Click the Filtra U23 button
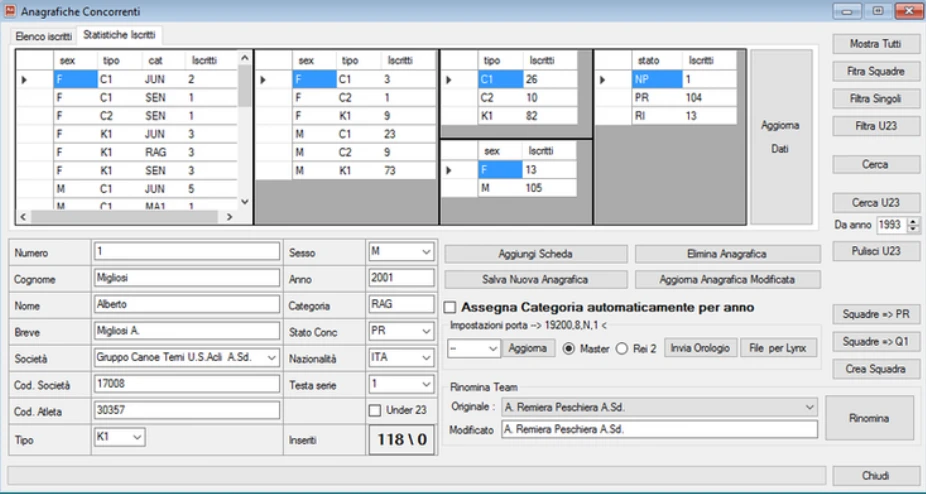The height and width of the screenshot is (494, 926). click(x=876, y=126)
